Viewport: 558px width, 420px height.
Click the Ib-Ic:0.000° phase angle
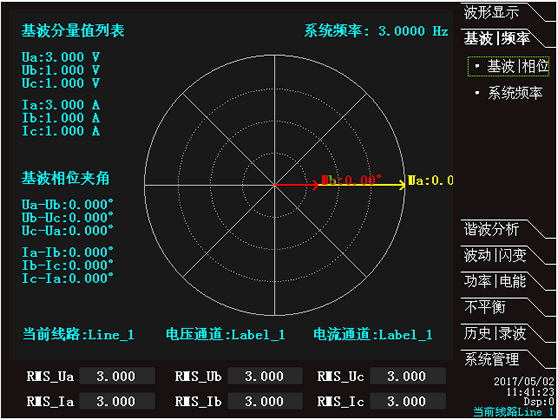click(67, 266)
